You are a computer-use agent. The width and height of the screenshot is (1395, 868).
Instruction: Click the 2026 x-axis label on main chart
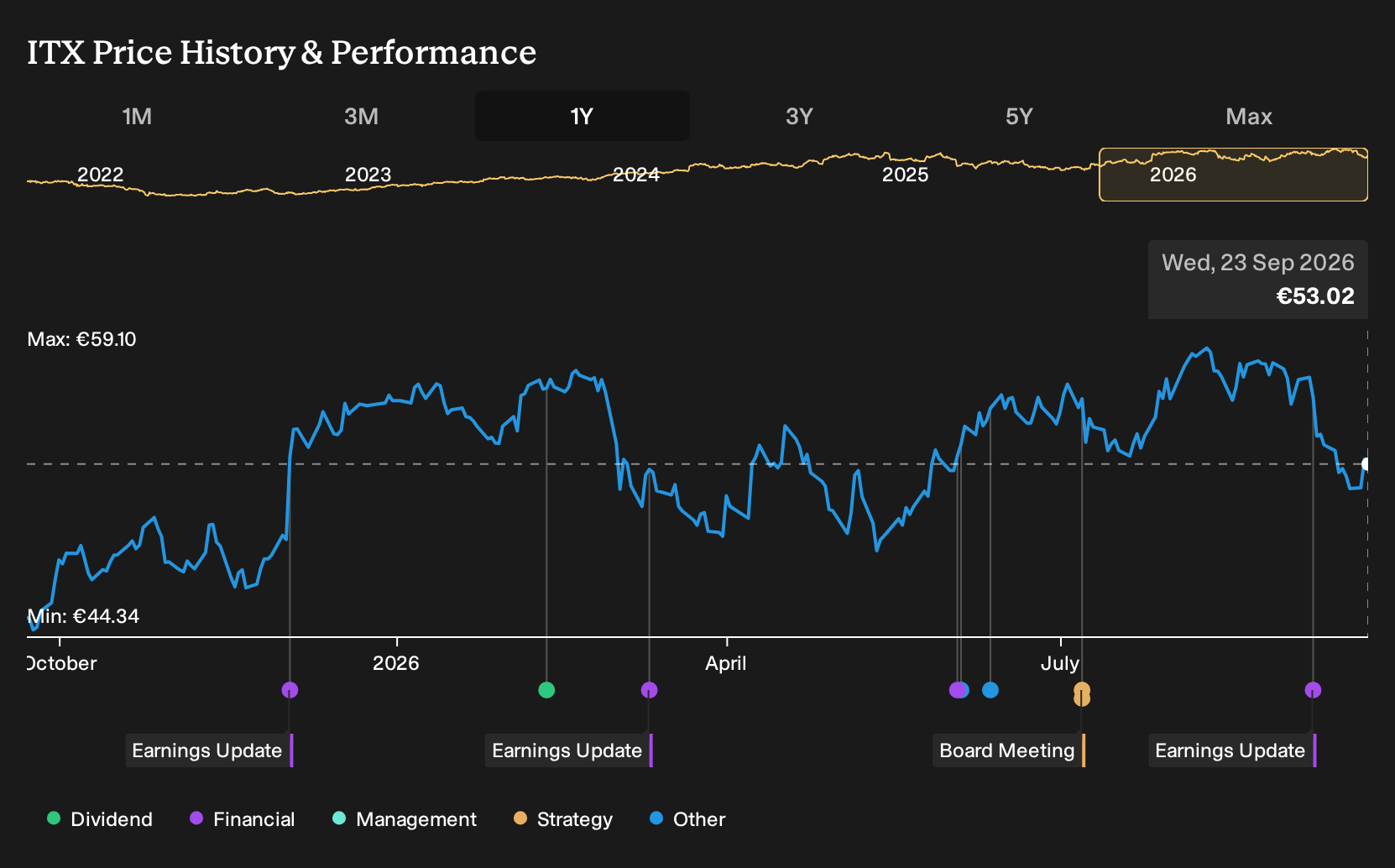[395, 663]
